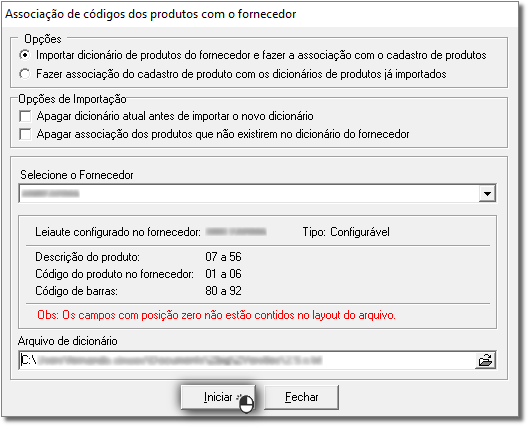The height and width of the screenshot is (429, 528).
Task: Check 'Apagar associação dos produtos que não existirem'
Action: [x=25, y=134]
